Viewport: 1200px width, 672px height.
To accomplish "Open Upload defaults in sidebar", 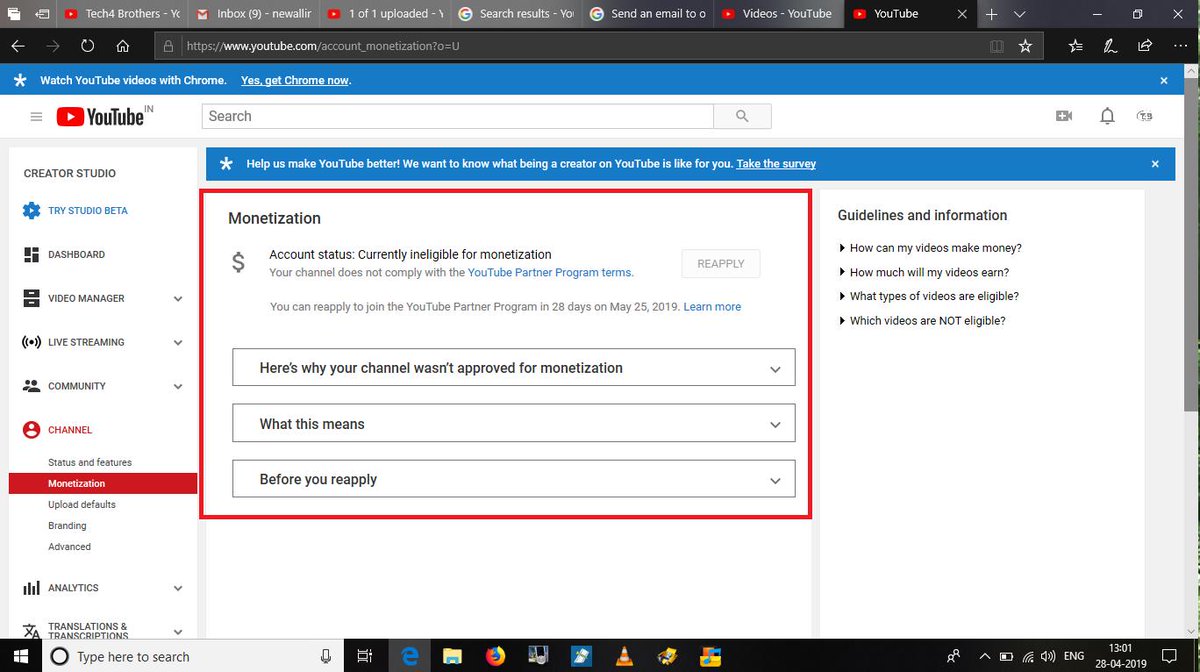I will coord(82,505).
